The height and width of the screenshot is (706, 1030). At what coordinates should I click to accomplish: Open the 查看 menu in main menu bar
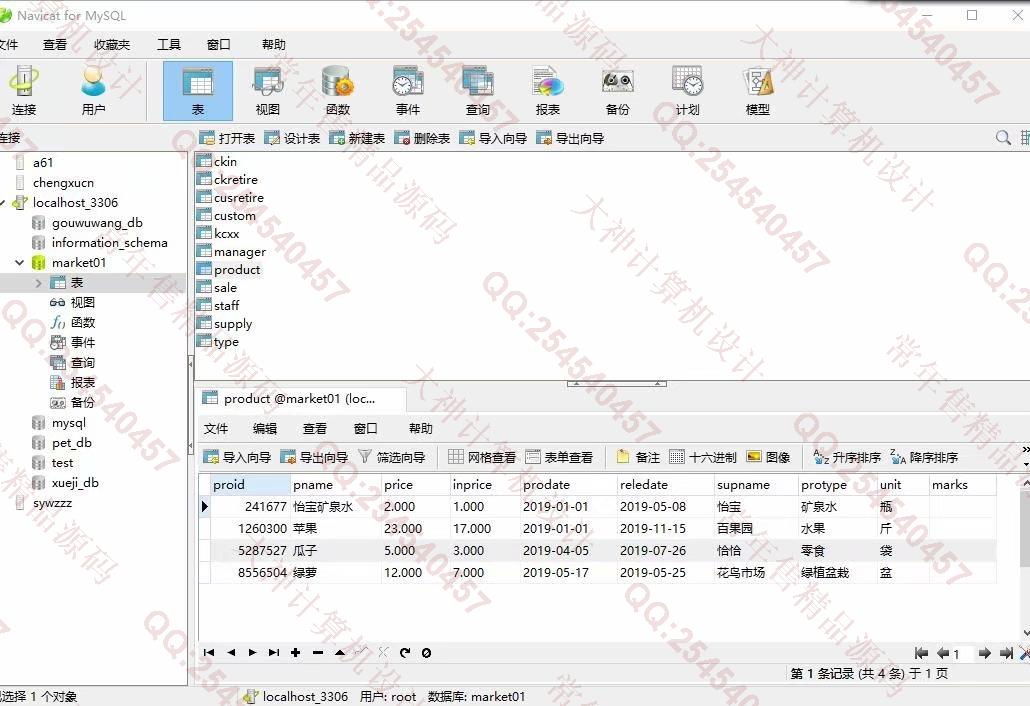coord(55,45)
